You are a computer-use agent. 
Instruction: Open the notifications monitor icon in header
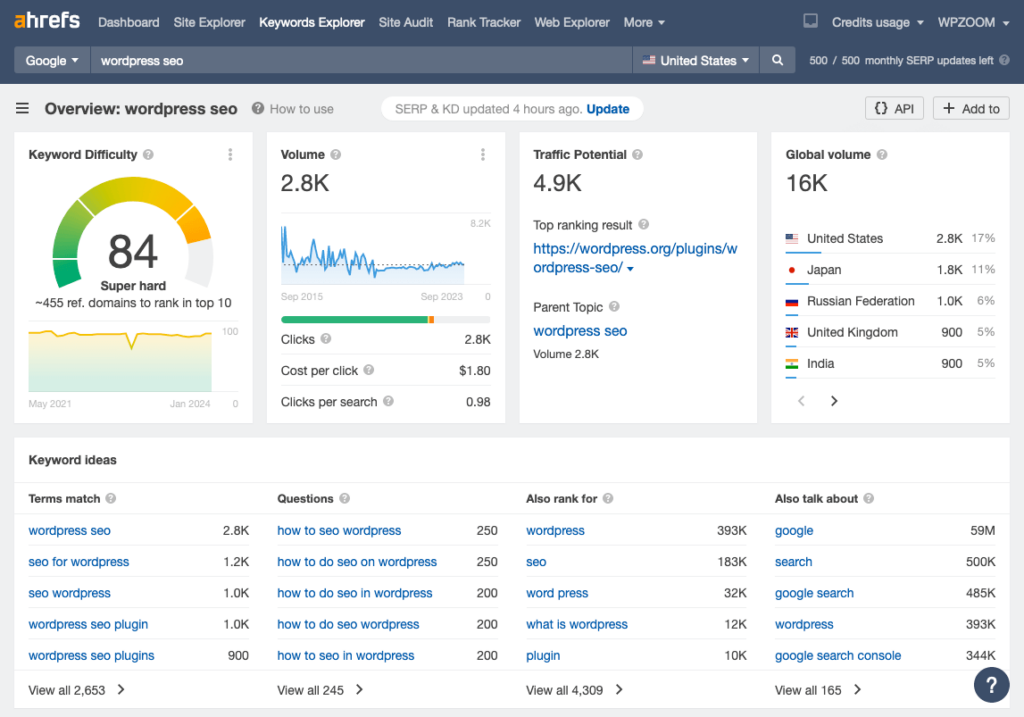pos(810,22)
